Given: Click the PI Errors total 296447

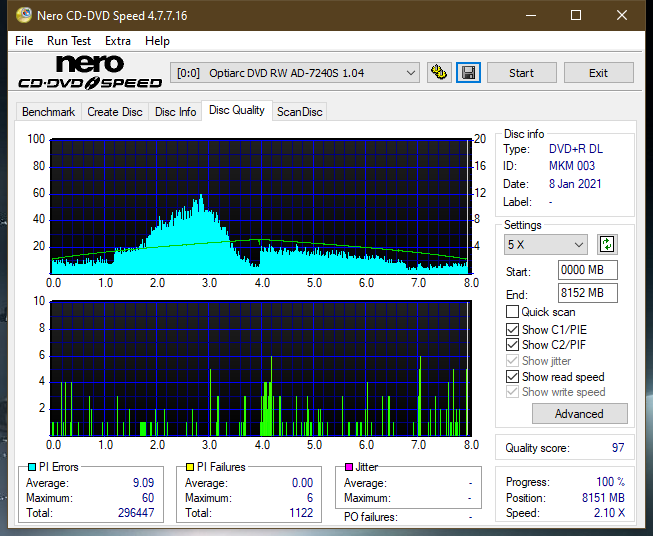Looking at the screenshot, I should click(136, 513).
